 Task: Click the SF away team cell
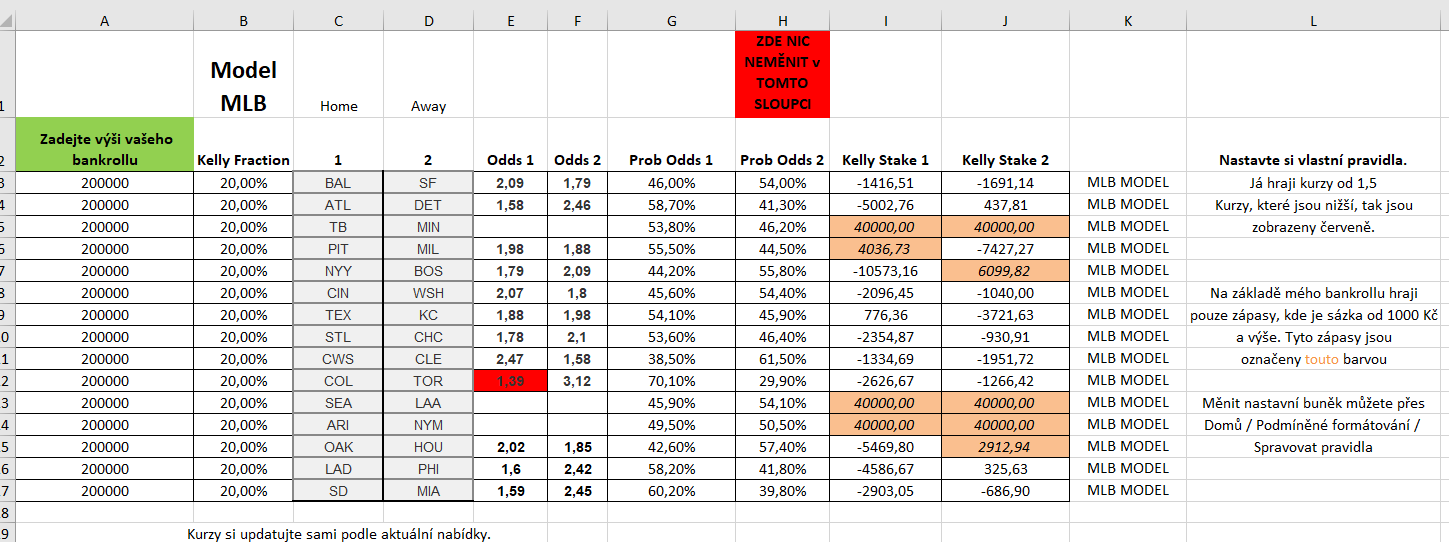click(x=428, y=183)
